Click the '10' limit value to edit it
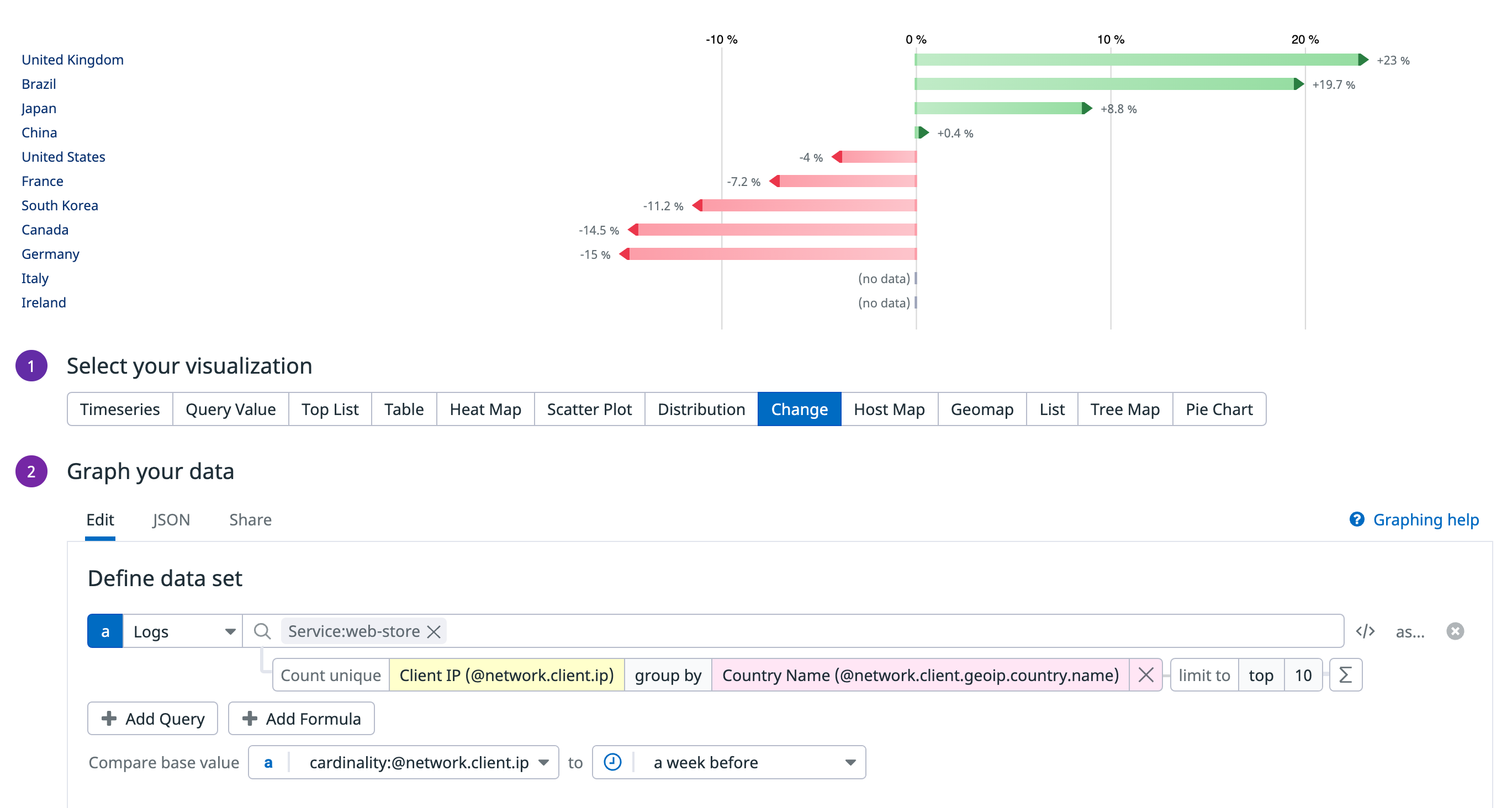Screen dimensions: 1512x808 1303,675
